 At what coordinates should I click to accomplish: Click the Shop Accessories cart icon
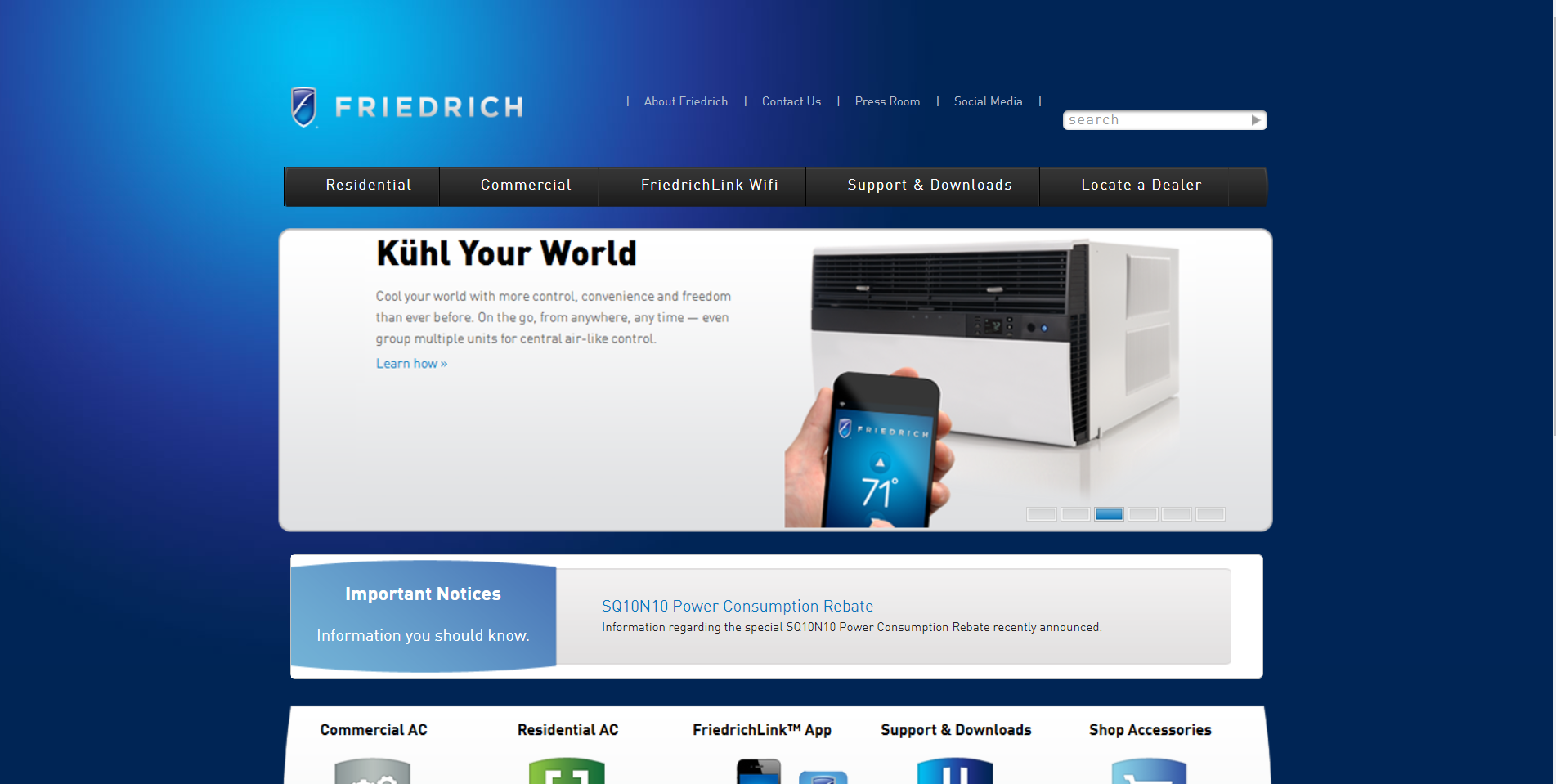tap(1149, 771)
